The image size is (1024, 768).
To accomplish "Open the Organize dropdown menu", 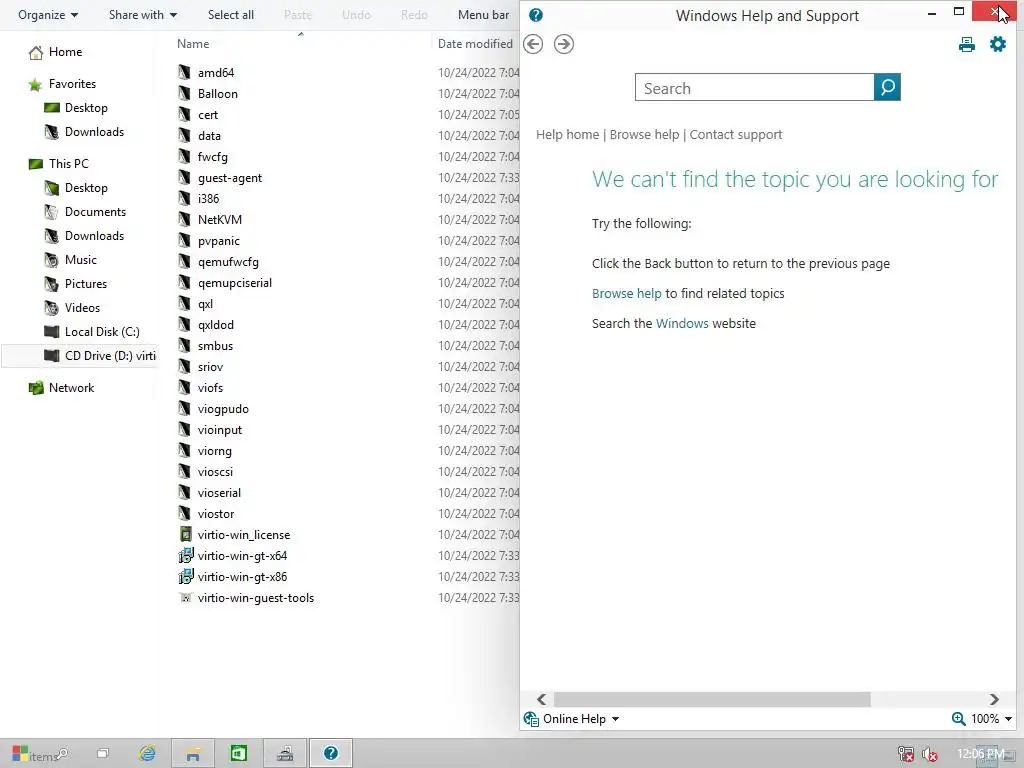I will 48,14.
